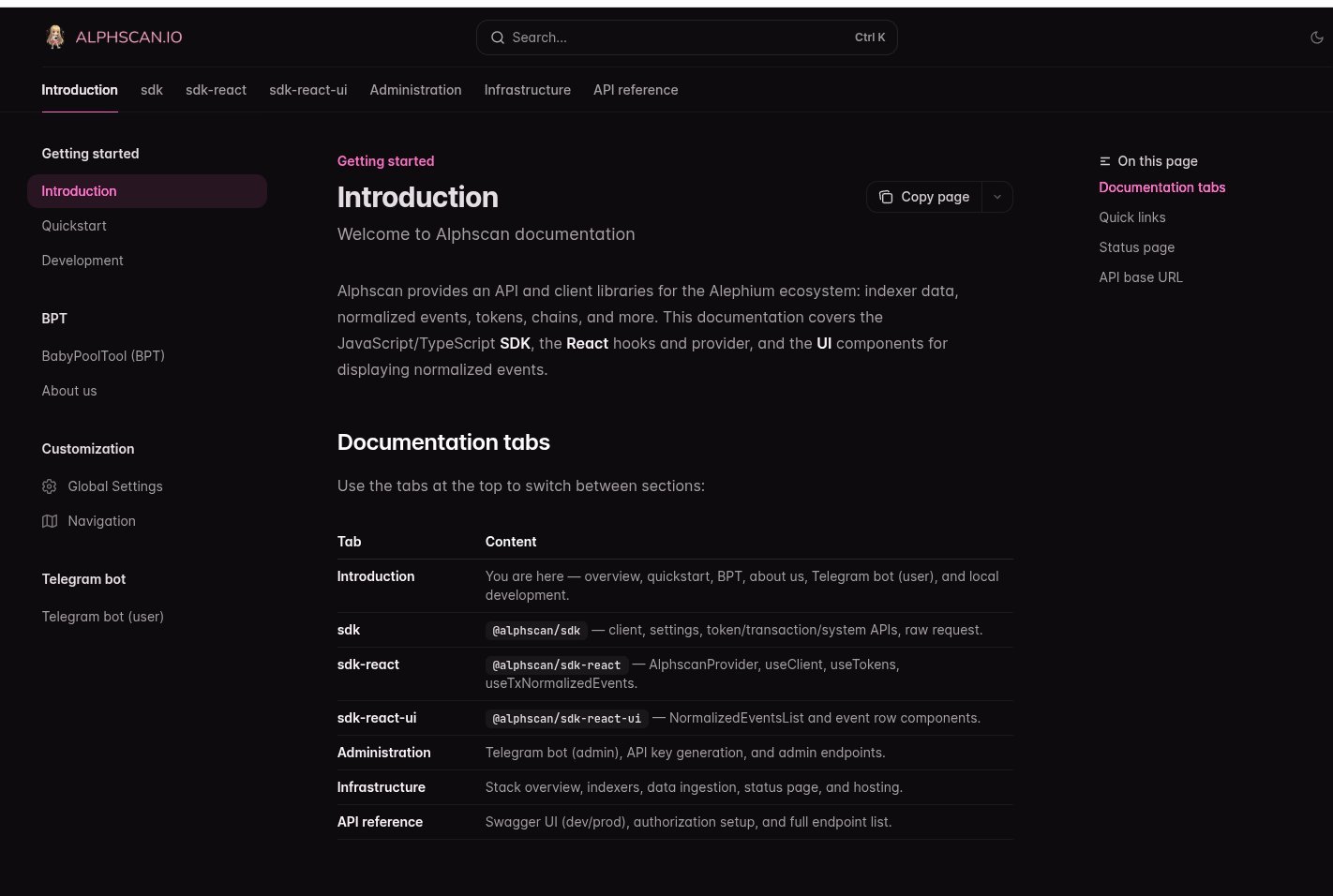
Task: Click the sdk table row label
Action: pos(349,630)
